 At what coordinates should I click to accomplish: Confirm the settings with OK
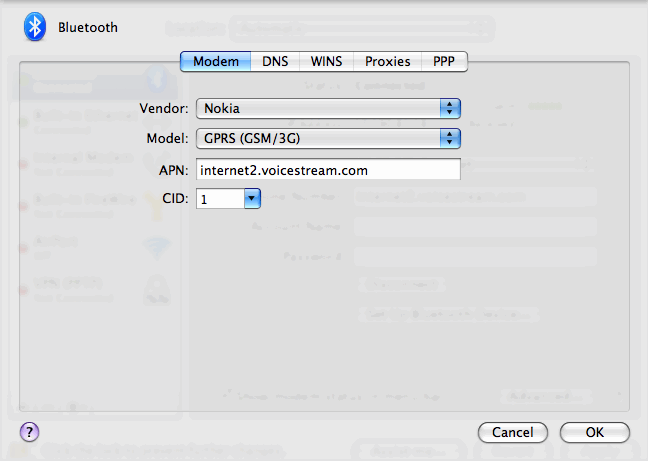point(594,432)
